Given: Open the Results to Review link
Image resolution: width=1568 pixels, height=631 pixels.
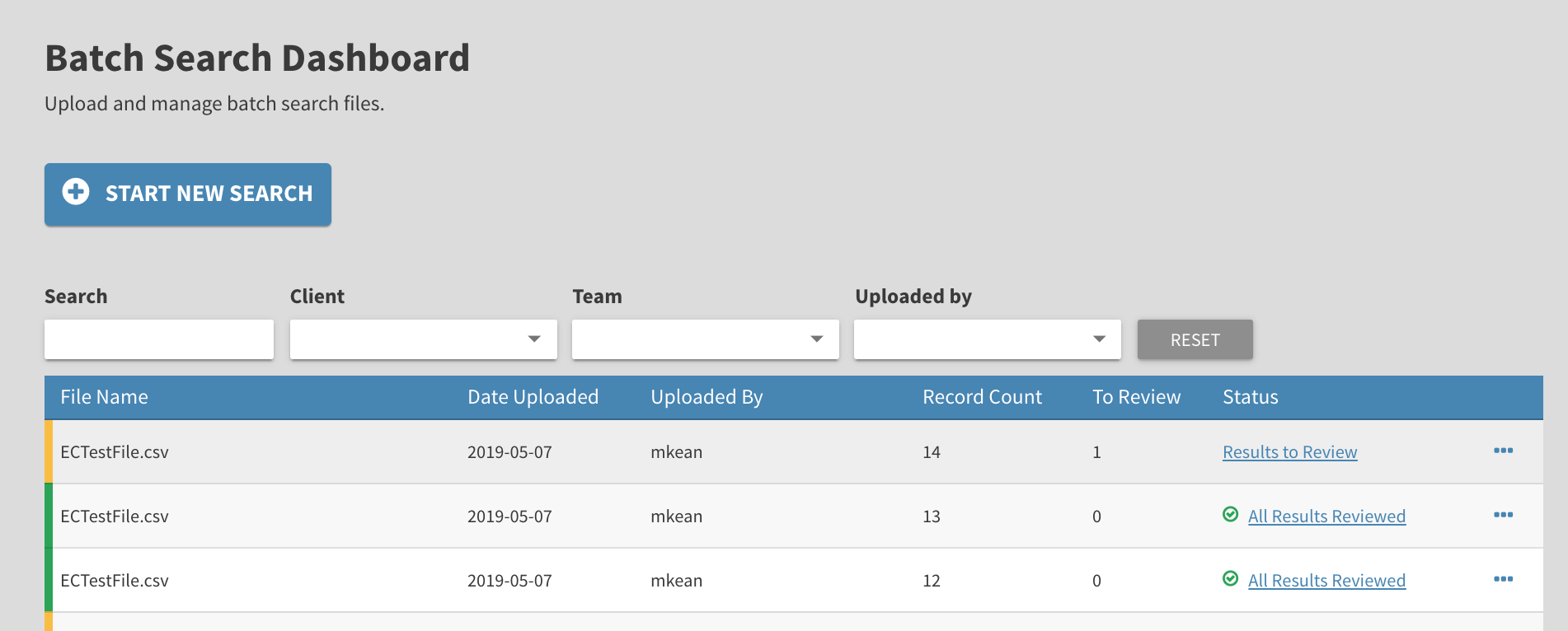Looking at the screenshot, I should click(x=1289, y=452).
